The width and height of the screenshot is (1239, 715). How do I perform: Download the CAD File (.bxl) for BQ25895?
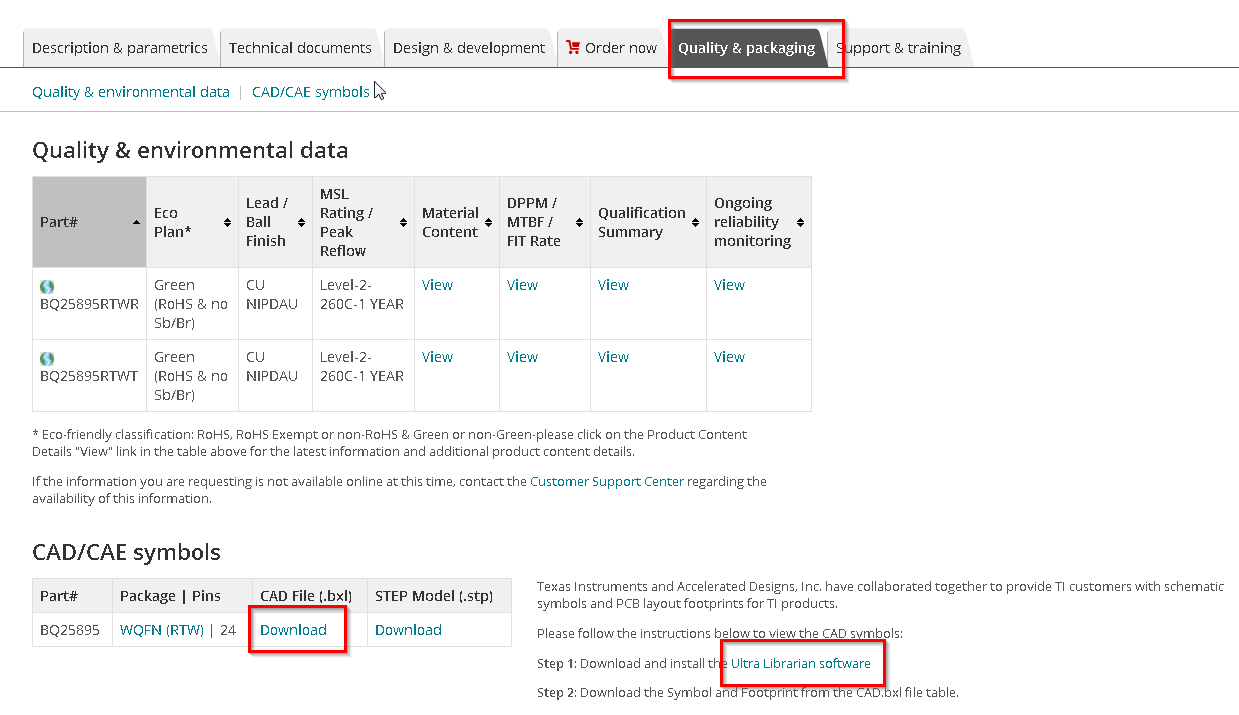[x=293, y=630]
